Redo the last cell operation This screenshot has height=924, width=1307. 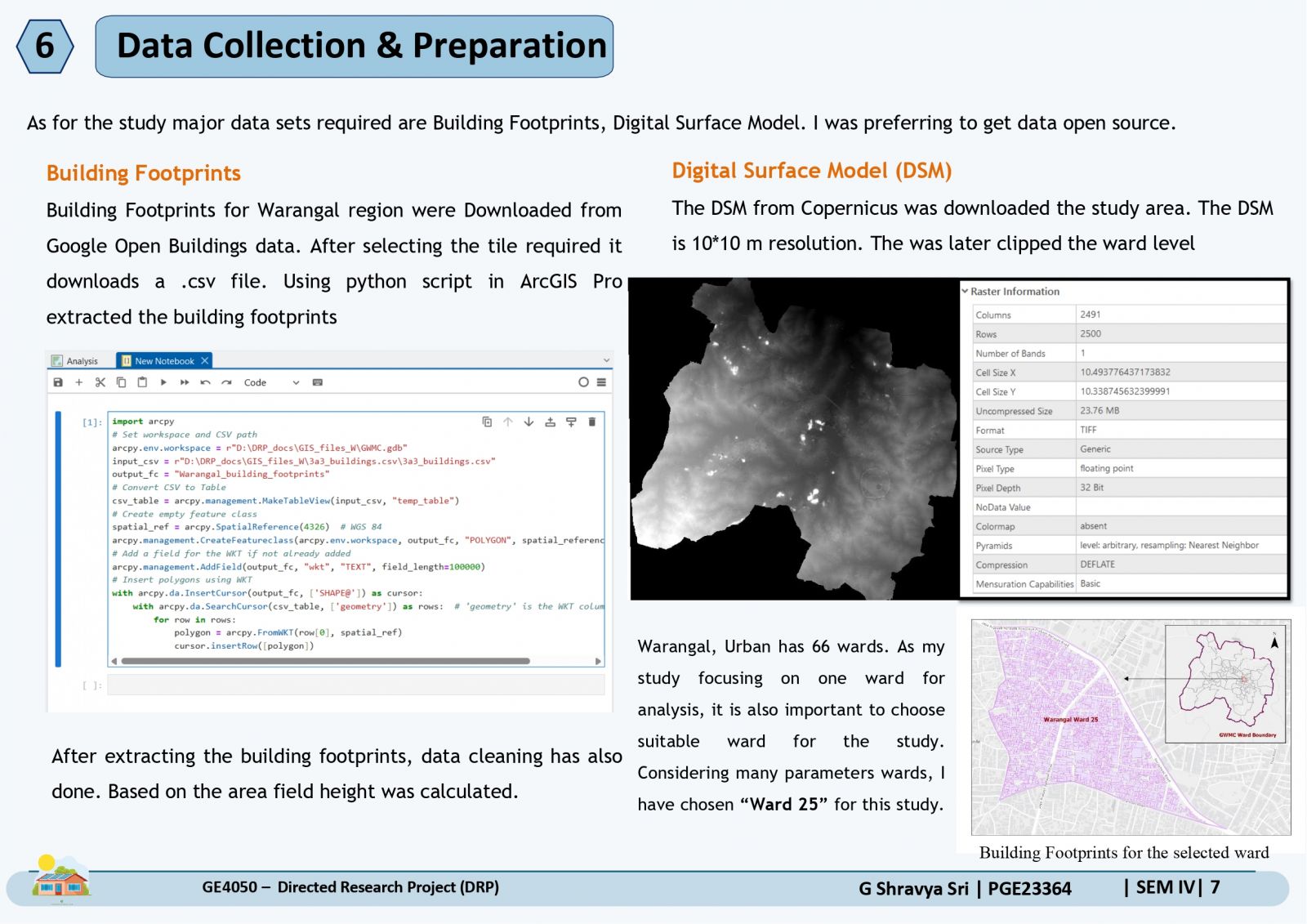coord(226,382)
